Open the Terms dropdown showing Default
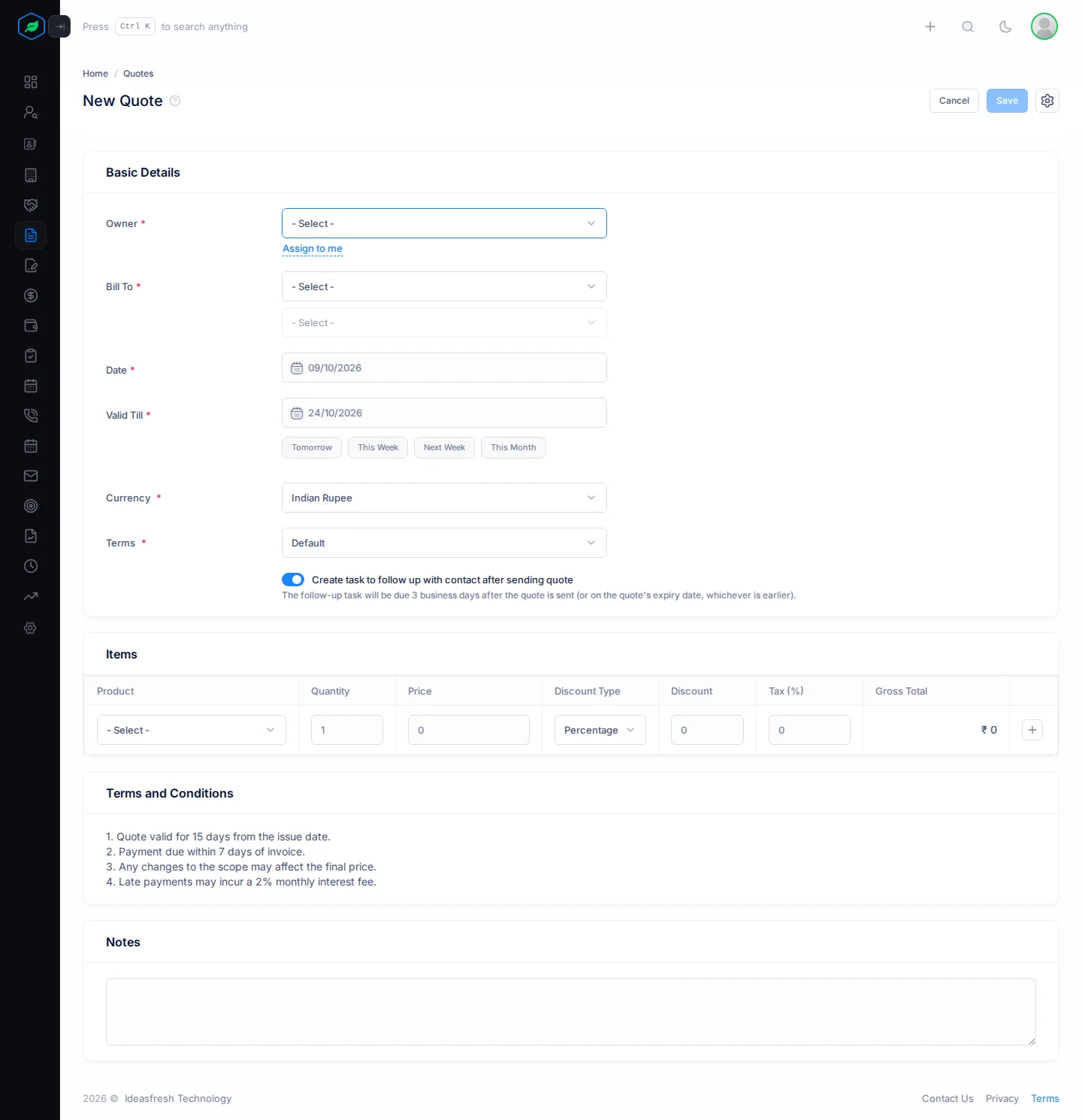This screenshot has width=1082, height=1120. [444, 543]
